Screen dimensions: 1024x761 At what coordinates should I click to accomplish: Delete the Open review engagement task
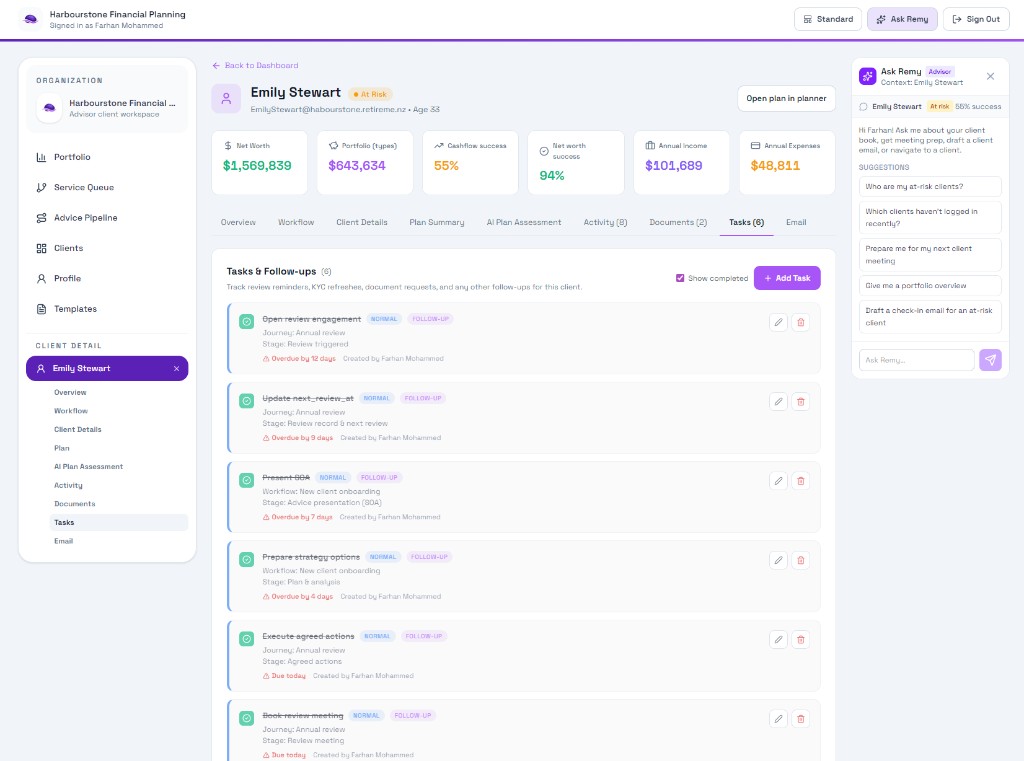[x=801, y=322]
